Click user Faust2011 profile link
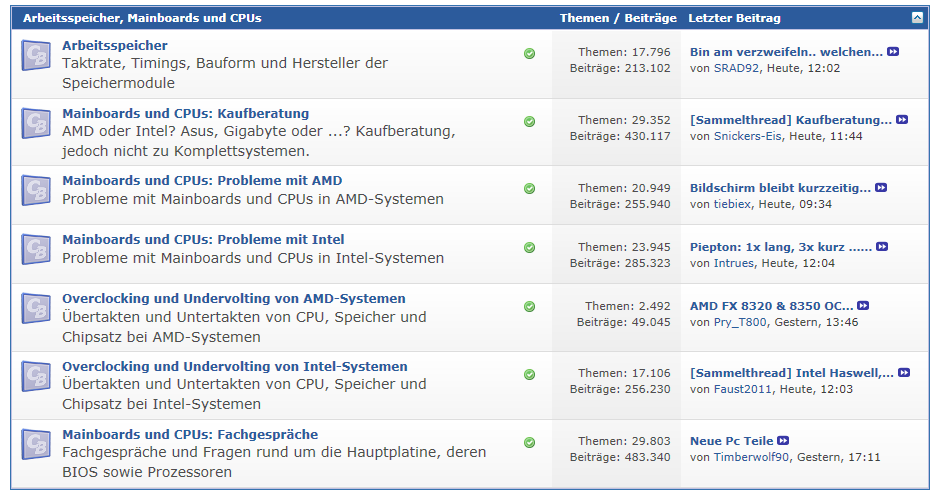 744,389
